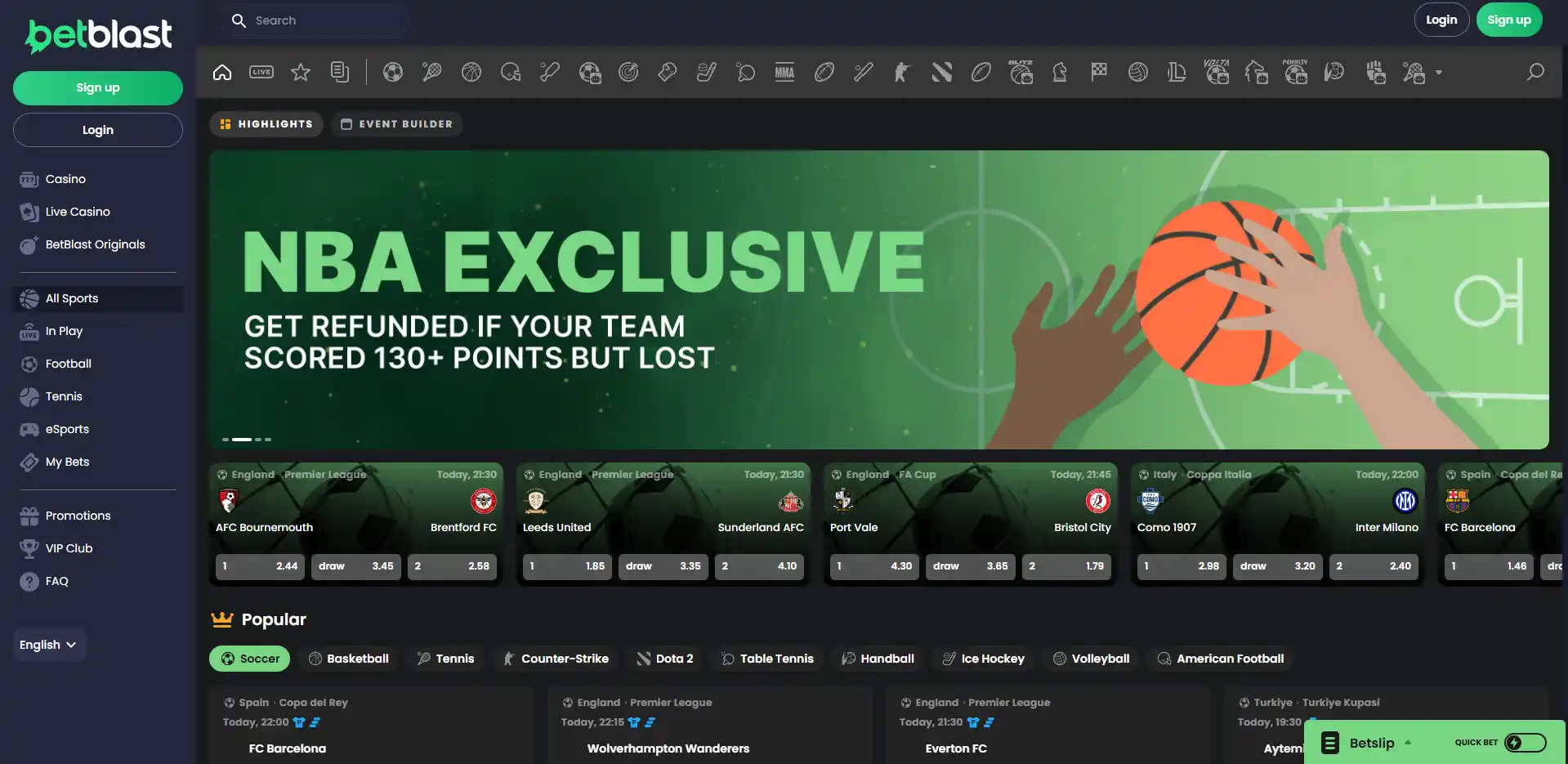Select the basketball sport icon
Image resolution: width=1568 pixels, height=764 pixels.
click(471, 73)
